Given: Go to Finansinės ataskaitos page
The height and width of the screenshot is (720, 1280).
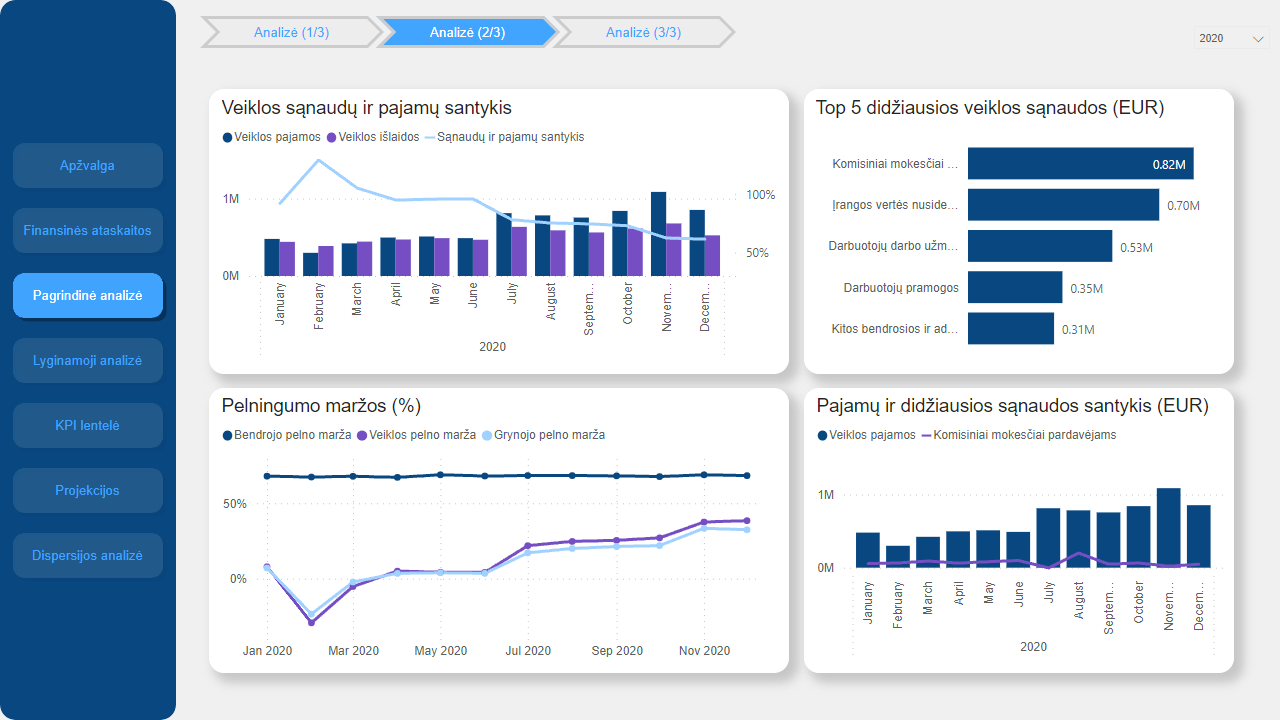Looking at the screenshot, I should click(88, 230).
